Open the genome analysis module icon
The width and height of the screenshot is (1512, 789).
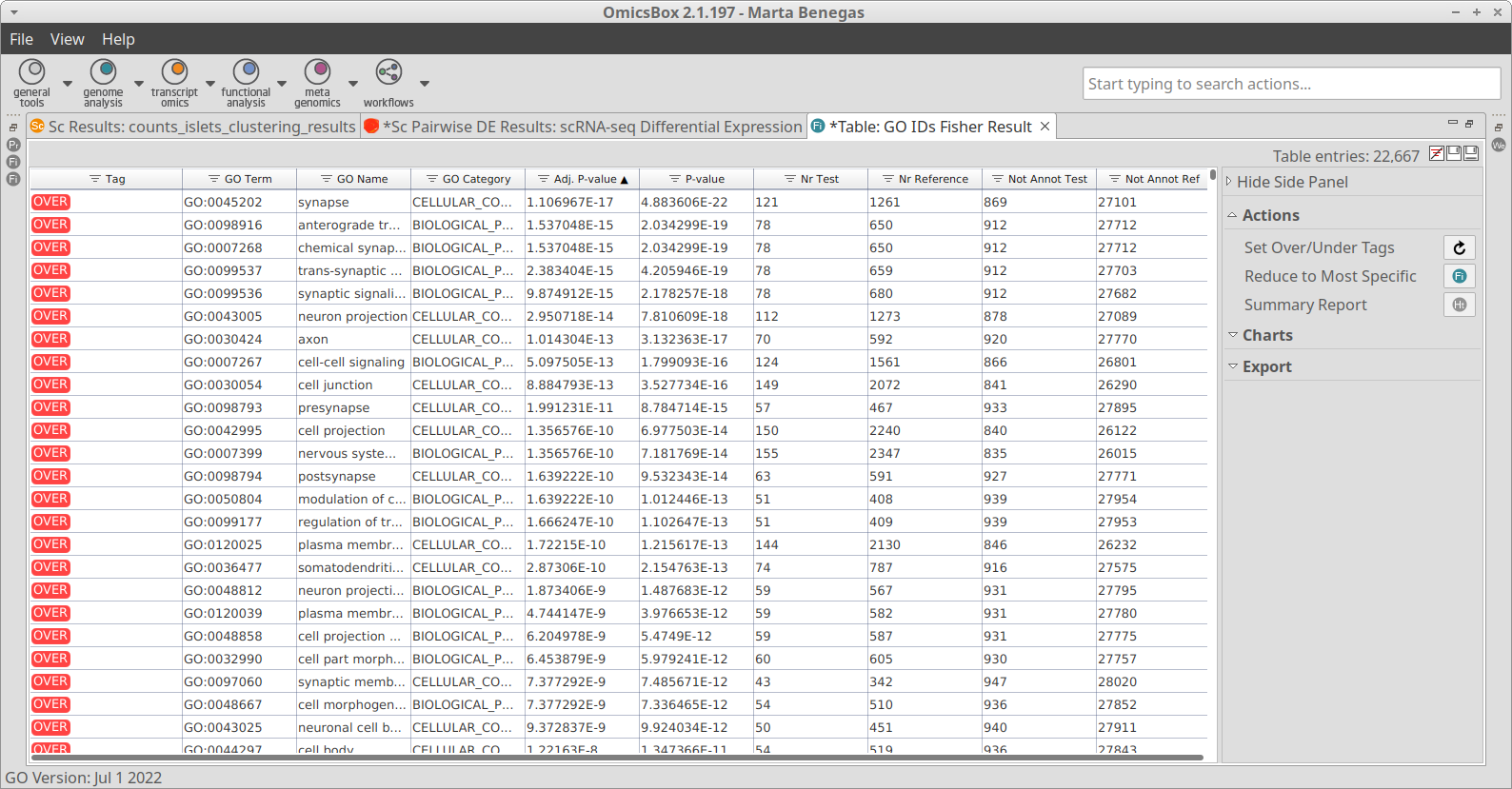[x=103, y=72]
